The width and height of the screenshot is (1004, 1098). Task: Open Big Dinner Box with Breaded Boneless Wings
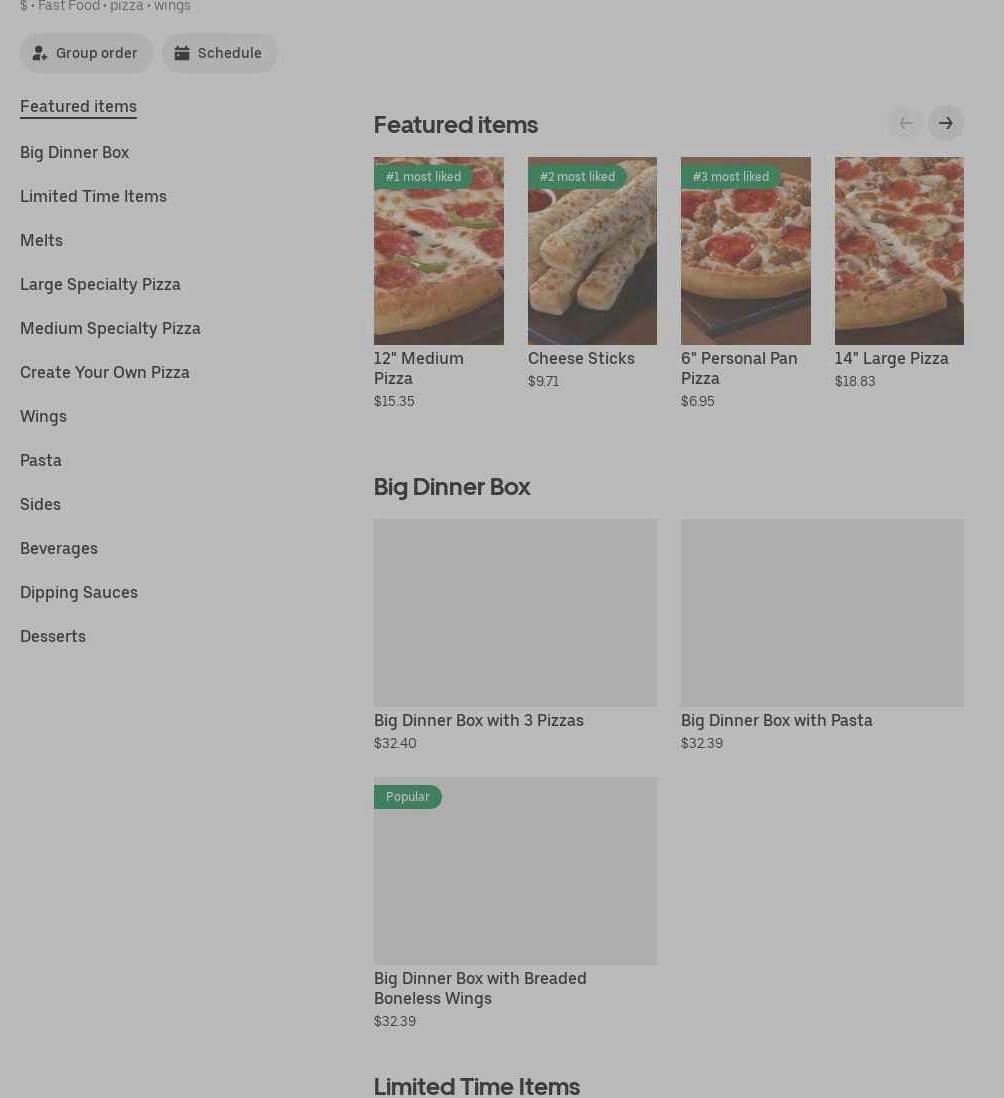tap(515, 871)
